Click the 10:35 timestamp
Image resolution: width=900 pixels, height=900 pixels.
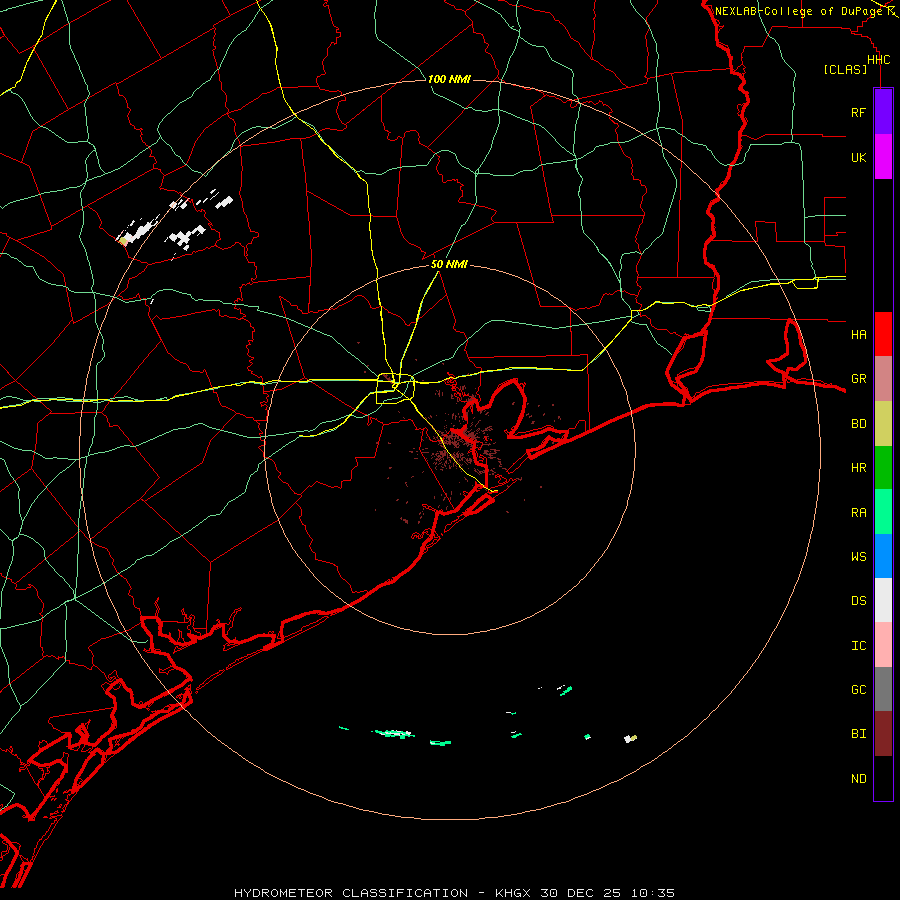pos(653,893)
